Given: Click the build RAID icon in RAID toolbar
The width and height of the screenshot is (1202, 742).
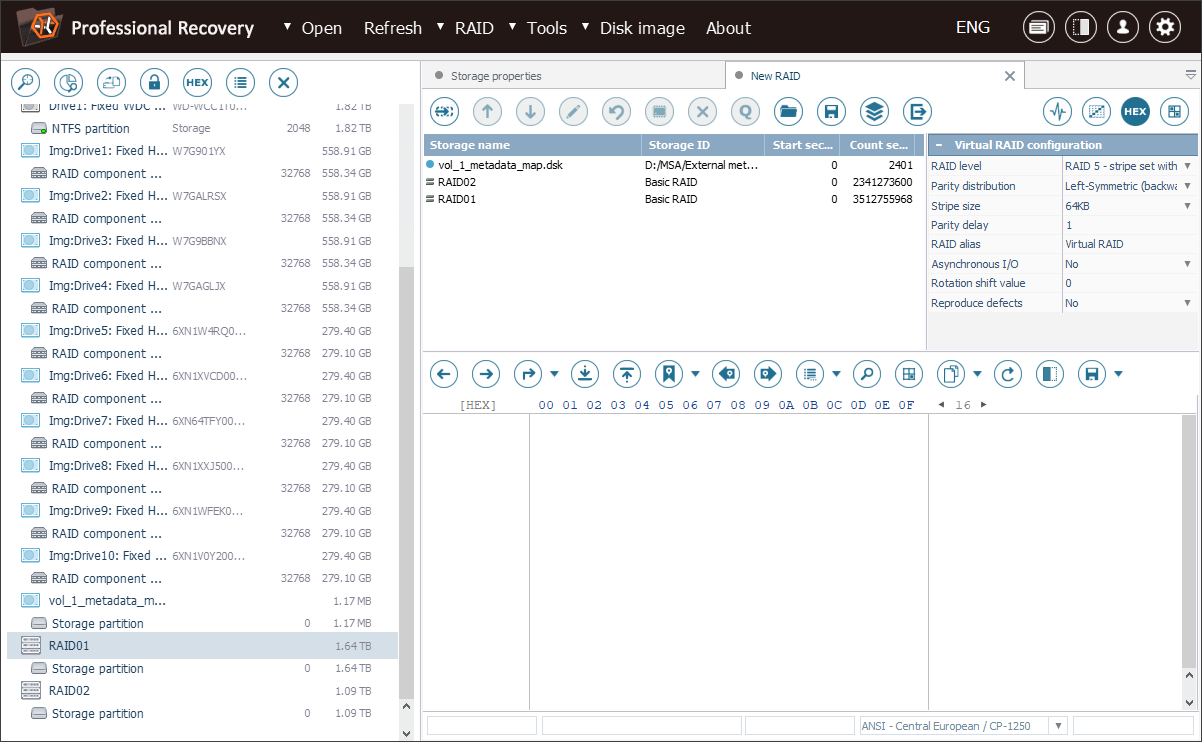Looking at the screenshot, I should tap(444, 111).
